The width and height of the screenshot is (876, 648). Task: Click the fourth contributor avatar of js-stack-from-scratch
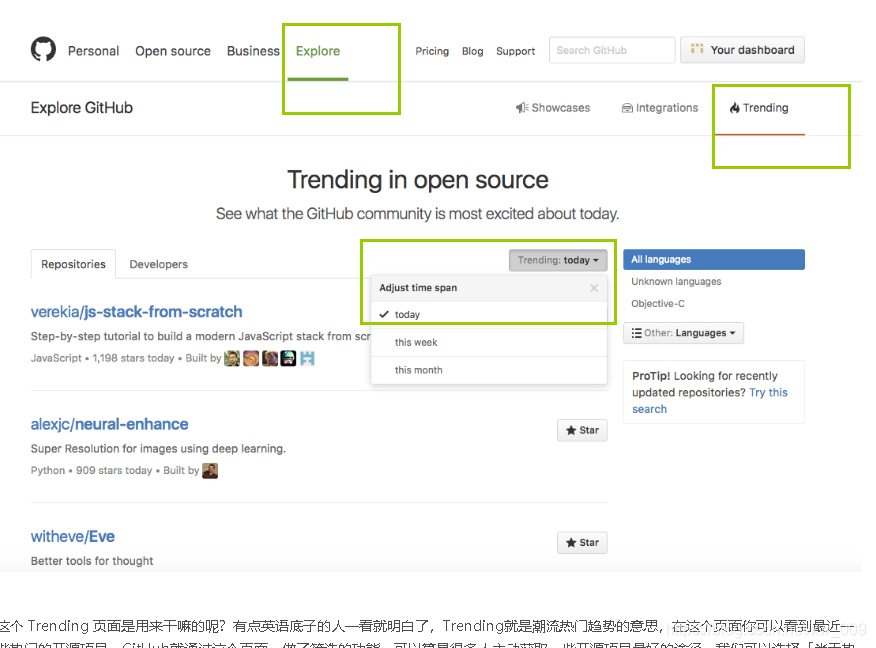click(288, 358)
